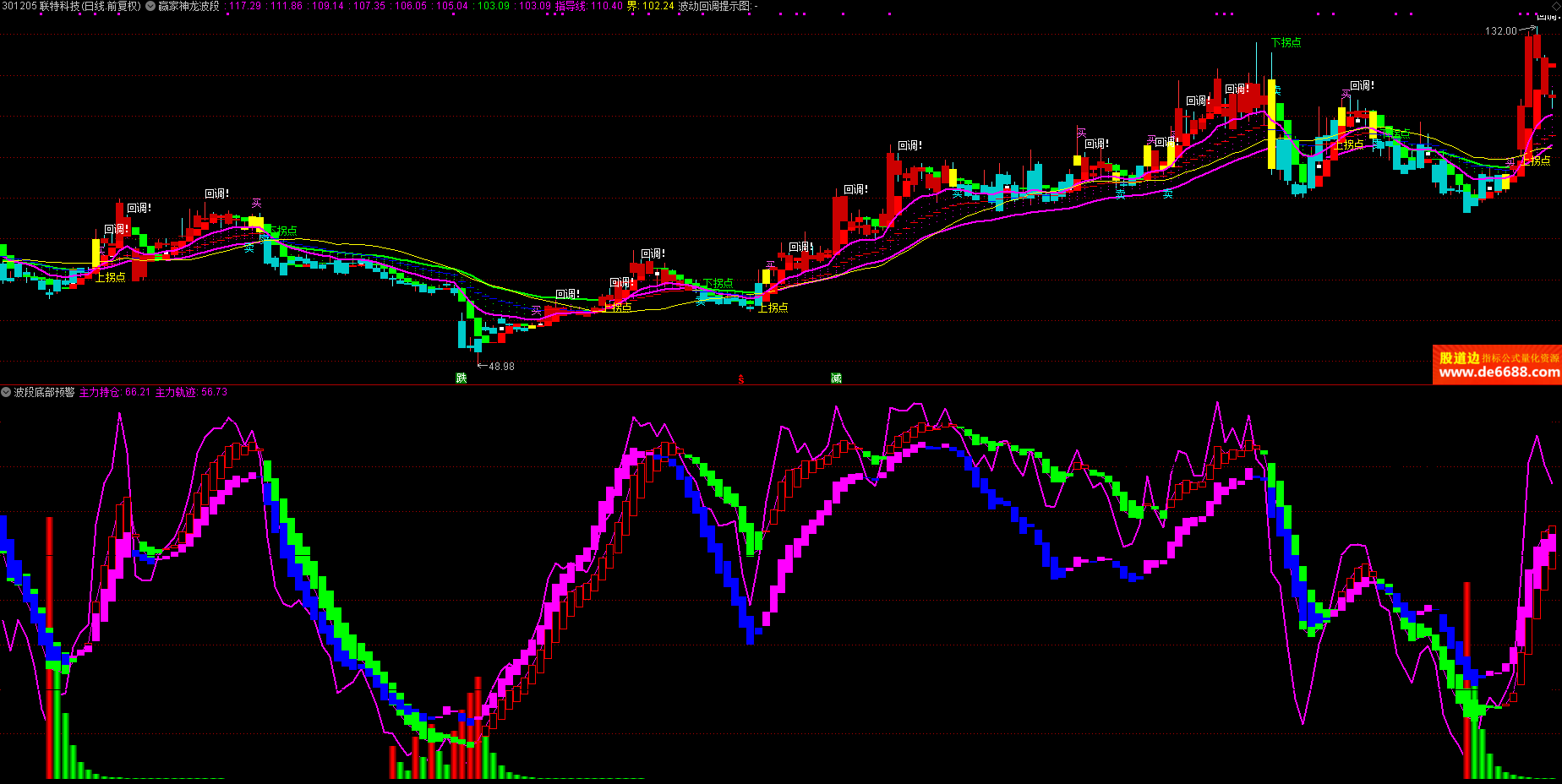Open the 赢家神龙波段 indicator dropdown arrow
Viewport: 1562px width, 784px height.
(x=150, y=6)
